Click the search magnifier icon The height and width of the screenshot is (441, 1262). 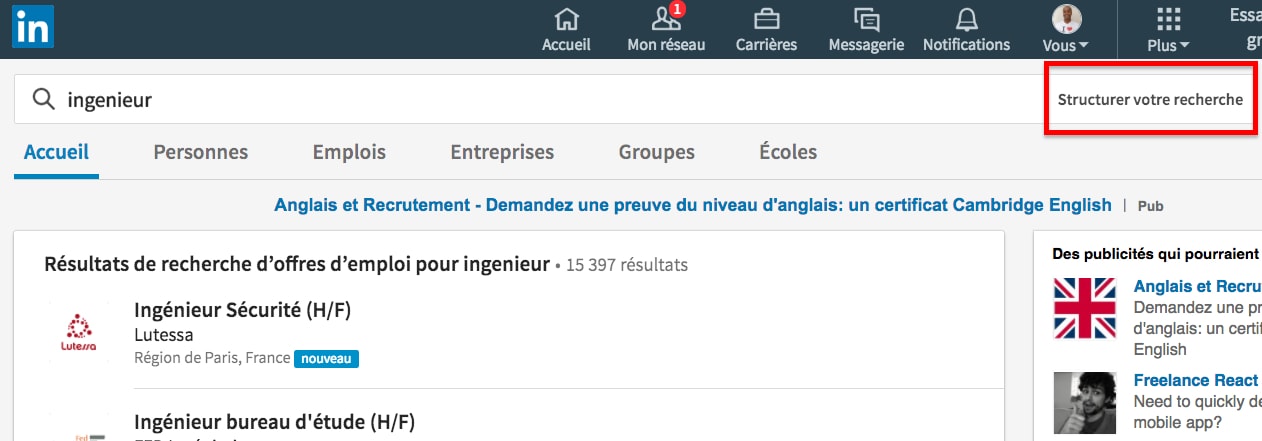click(43, 99)
